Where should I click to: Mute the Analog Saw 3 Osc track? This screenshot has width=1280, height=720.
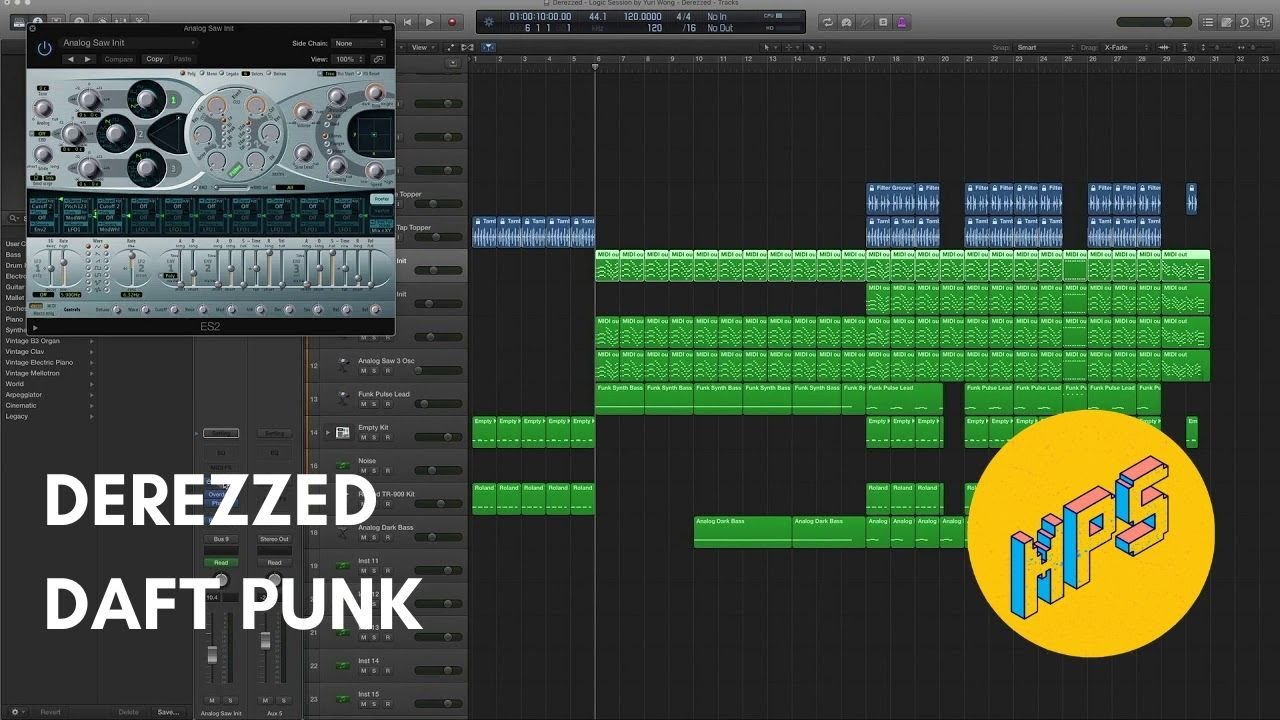[x=364, y=371]
